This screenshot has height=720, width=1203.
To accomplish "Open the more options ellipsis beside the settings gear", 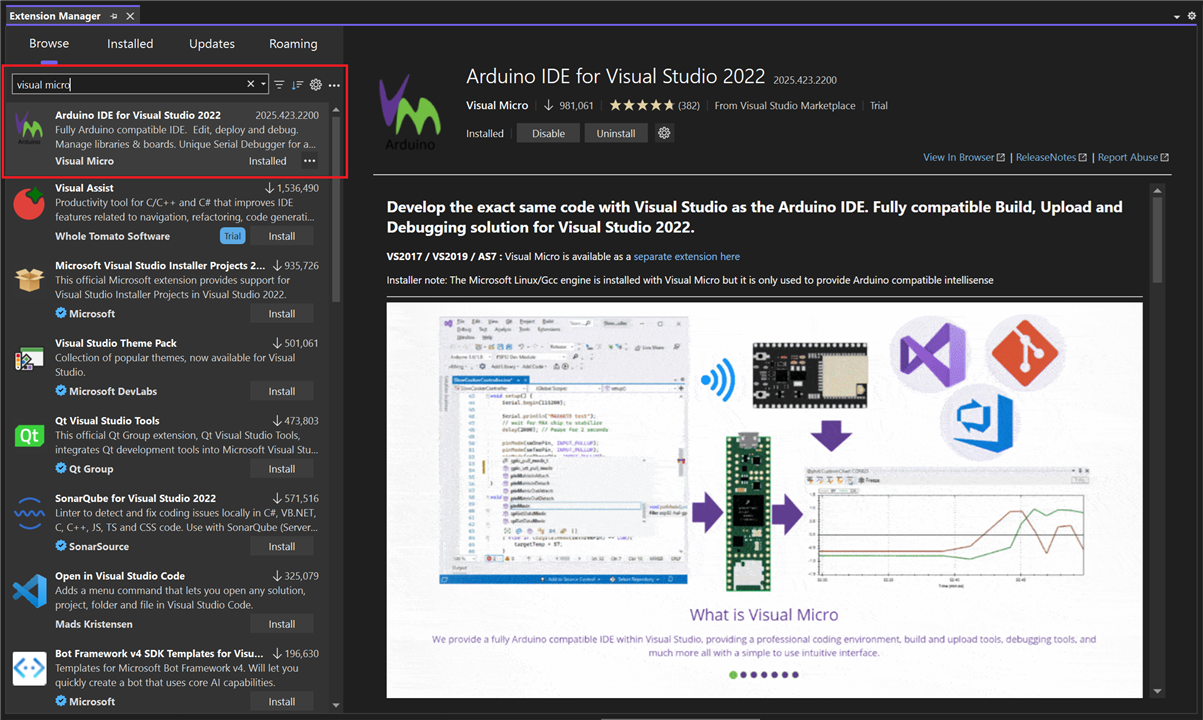I will pos(334,85).
